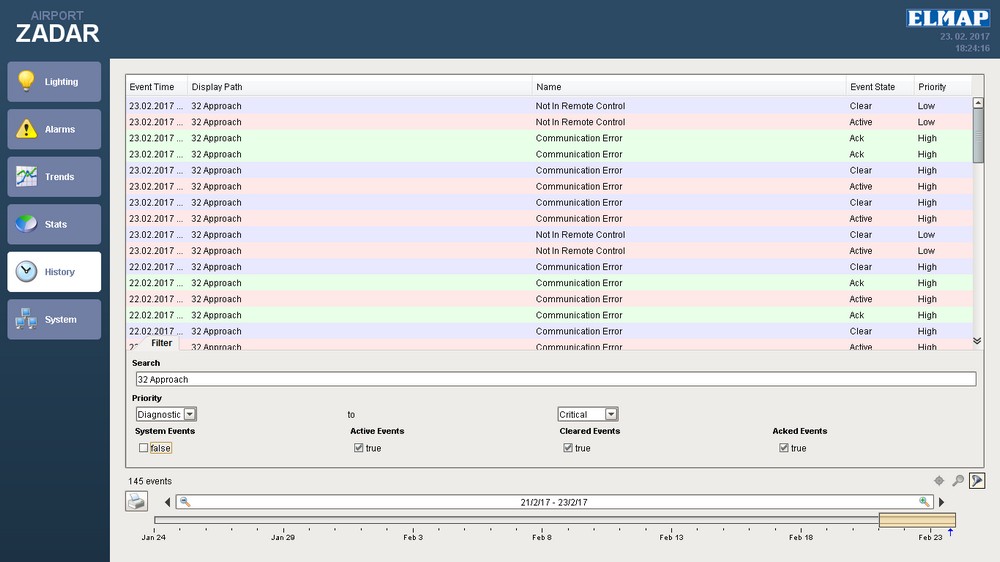Image resolution: width=1000 pixels, height=562 pixels.
Task: Open the Lighting page from the sidebar
Action: click(x=54, y=82)
